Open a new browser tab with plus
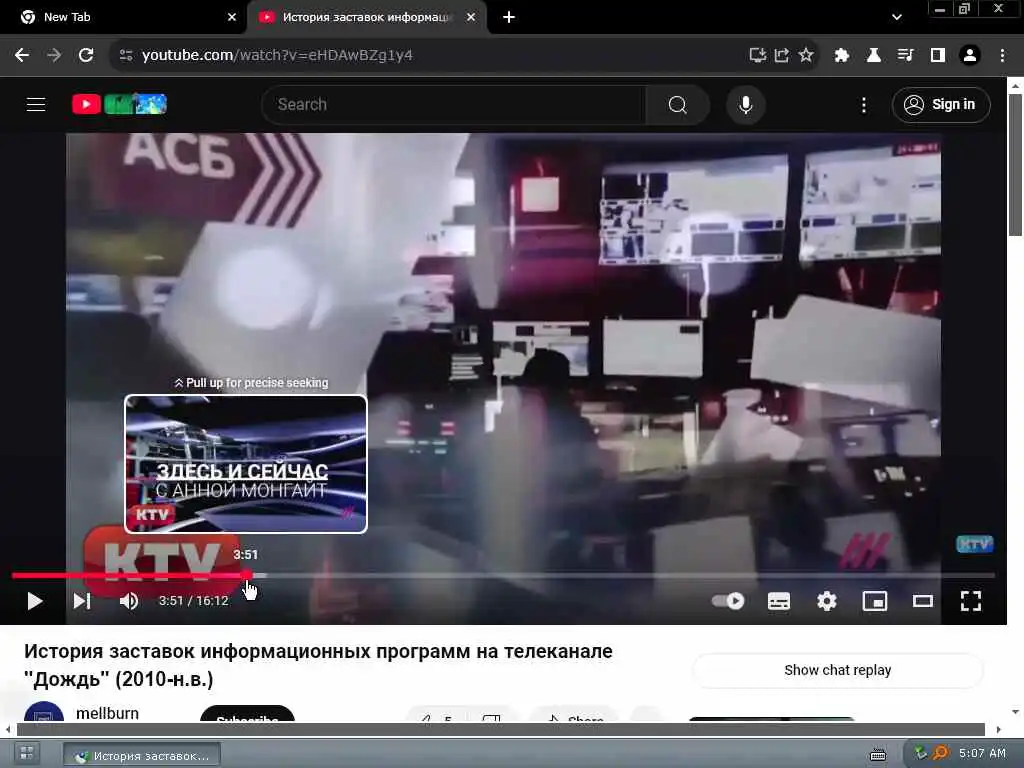 pos(509,18)
